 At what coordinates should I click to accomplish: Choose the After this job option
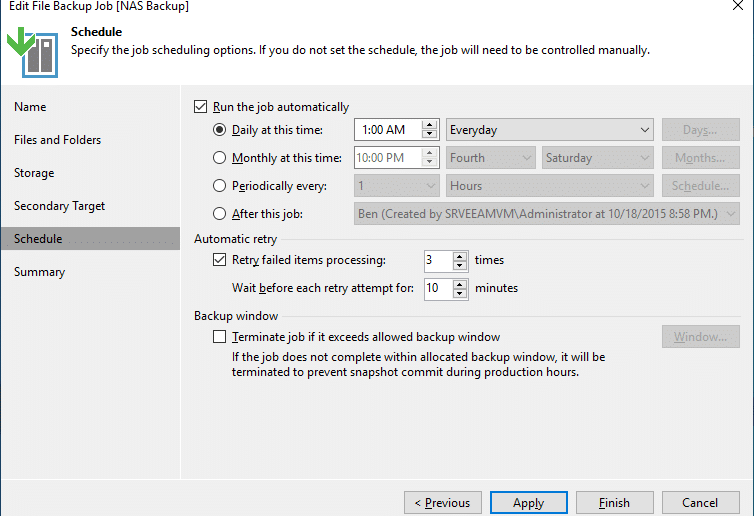pyautogui.click(x=219, y=214)
